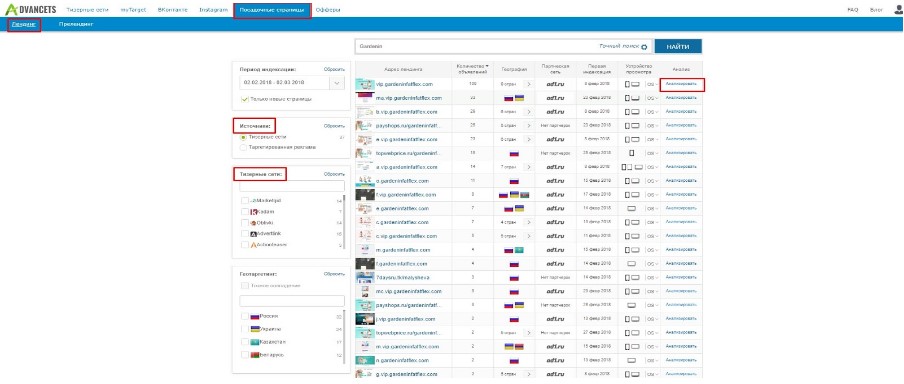Expand countries for c.gardeninfatflex.com row
Image resolution: width=904 pixels, height=384 pixels.
tap(528, 222)
